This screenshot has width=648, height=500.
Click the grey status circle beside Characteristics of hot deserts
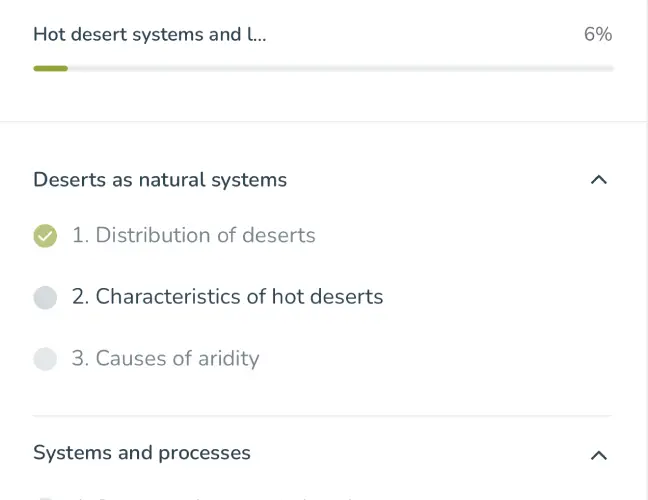(45, 297)
